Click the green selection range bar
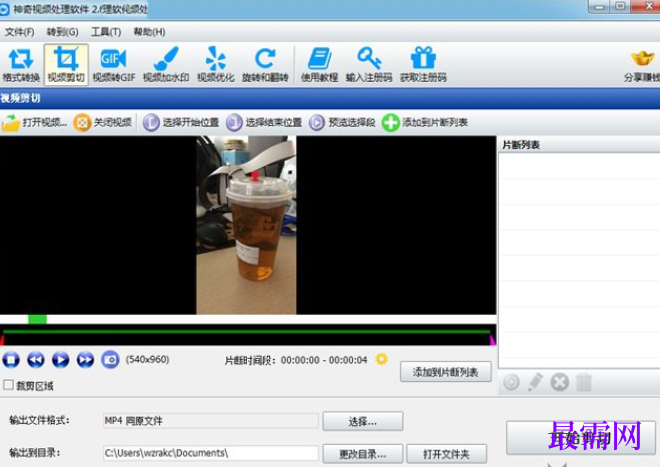The width and height of the screenshot is (660, 467). pos(248,332)
